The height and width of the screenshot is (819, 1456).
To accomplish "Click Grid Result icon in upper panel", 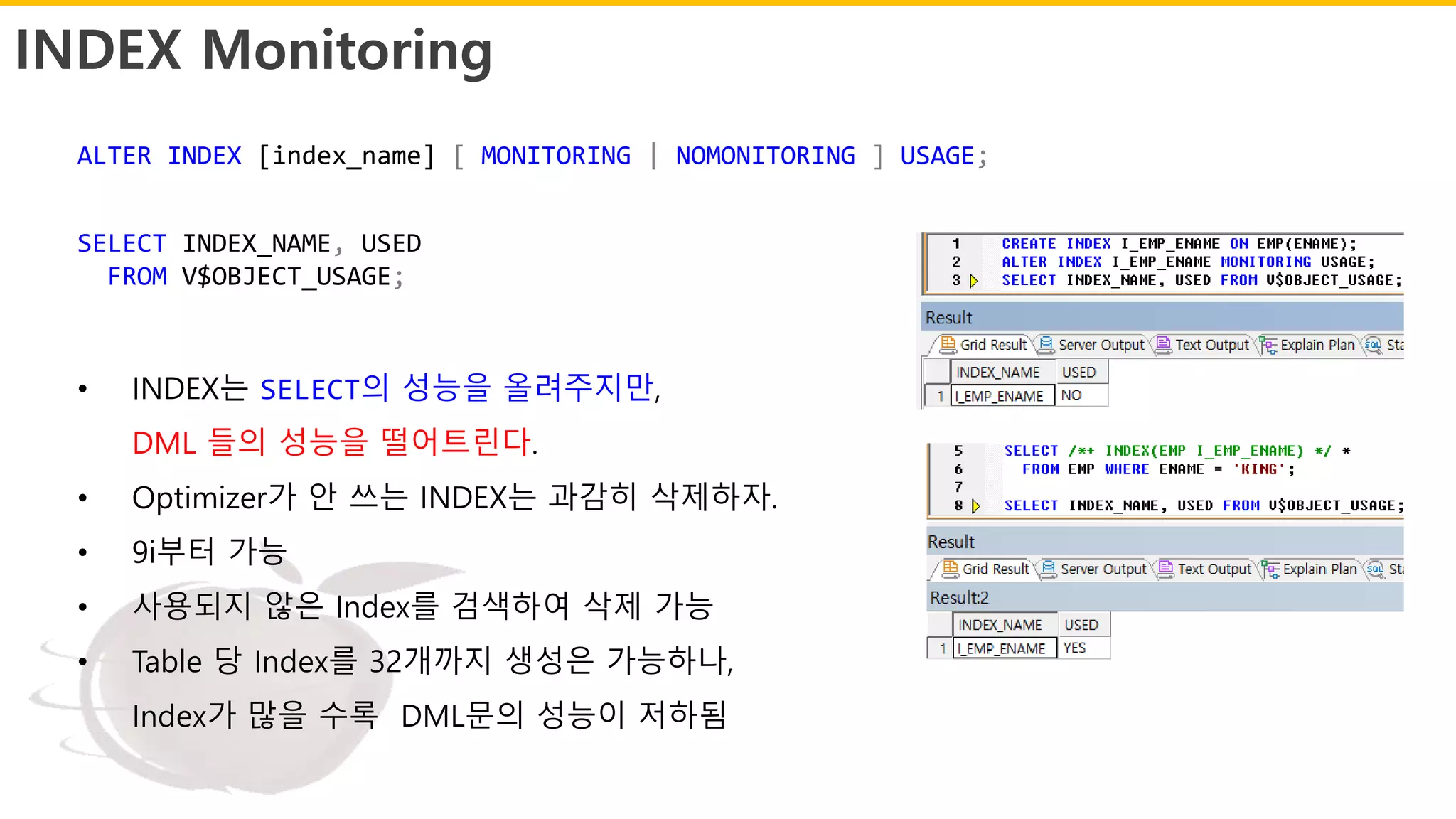I will coord(948,344).
